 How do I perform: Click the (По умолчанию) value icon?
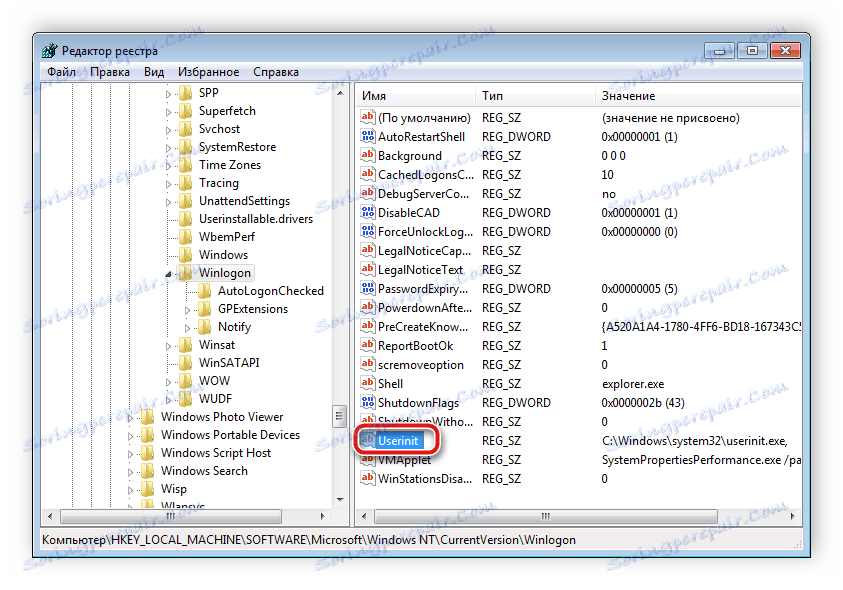tap(368, 117)
